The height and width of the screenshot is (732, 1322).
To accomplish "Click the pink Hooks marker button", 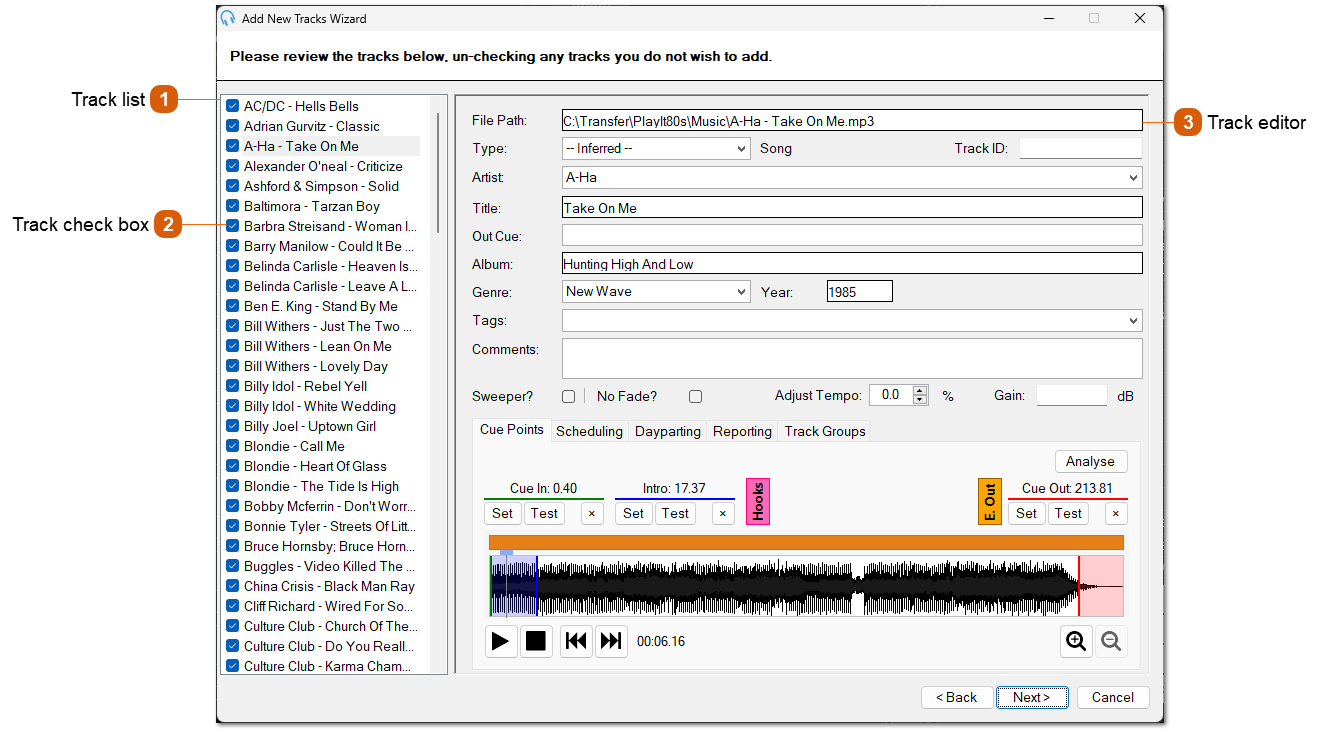I will (758, 501).
